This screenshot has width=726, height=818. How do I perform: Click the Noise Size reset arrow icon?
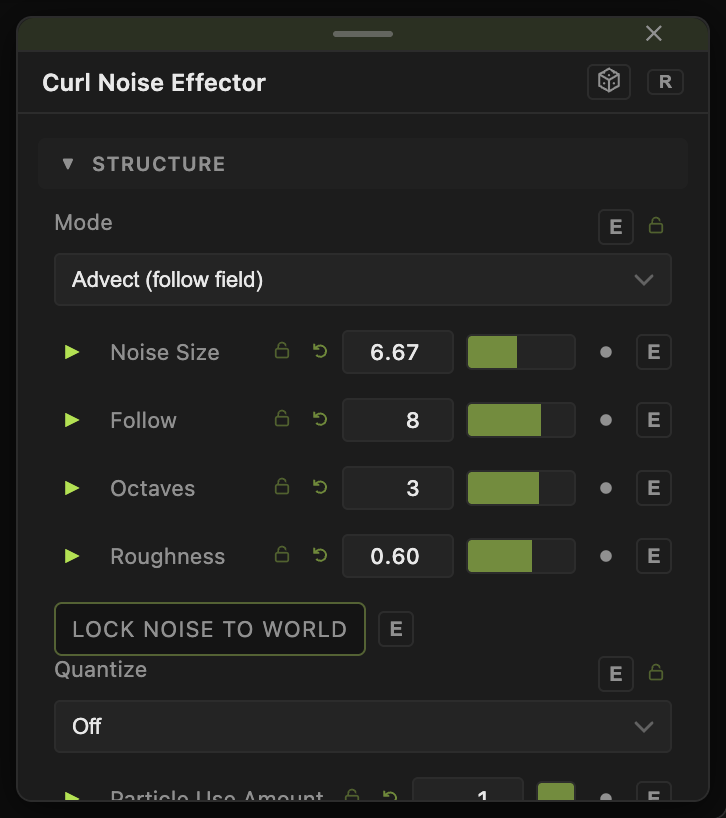point(320,351)
